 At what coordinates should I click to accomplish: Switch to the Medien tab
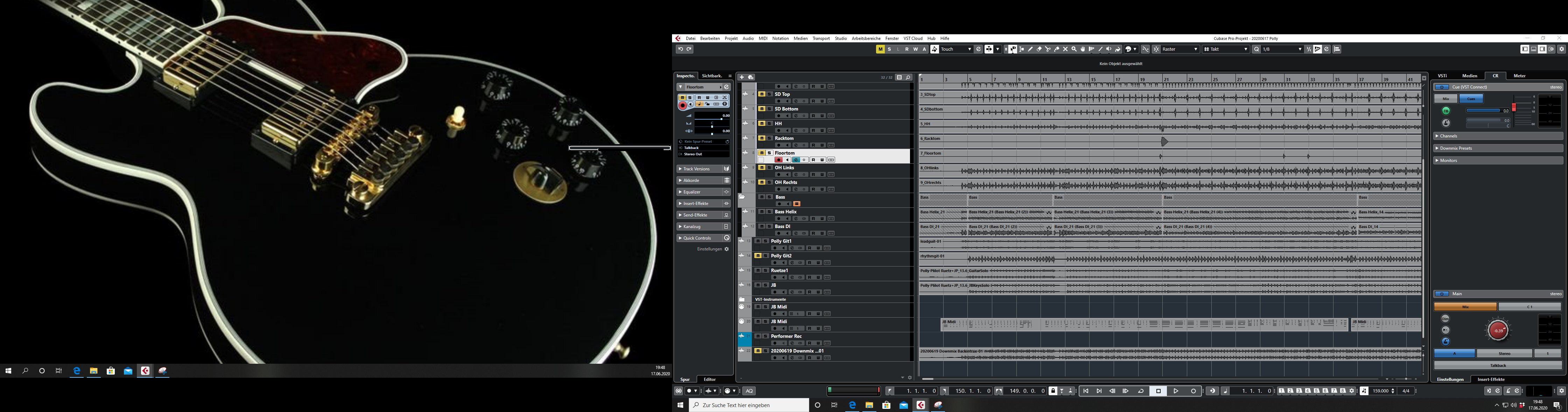pyautogui.click(x=1469, y=76)
